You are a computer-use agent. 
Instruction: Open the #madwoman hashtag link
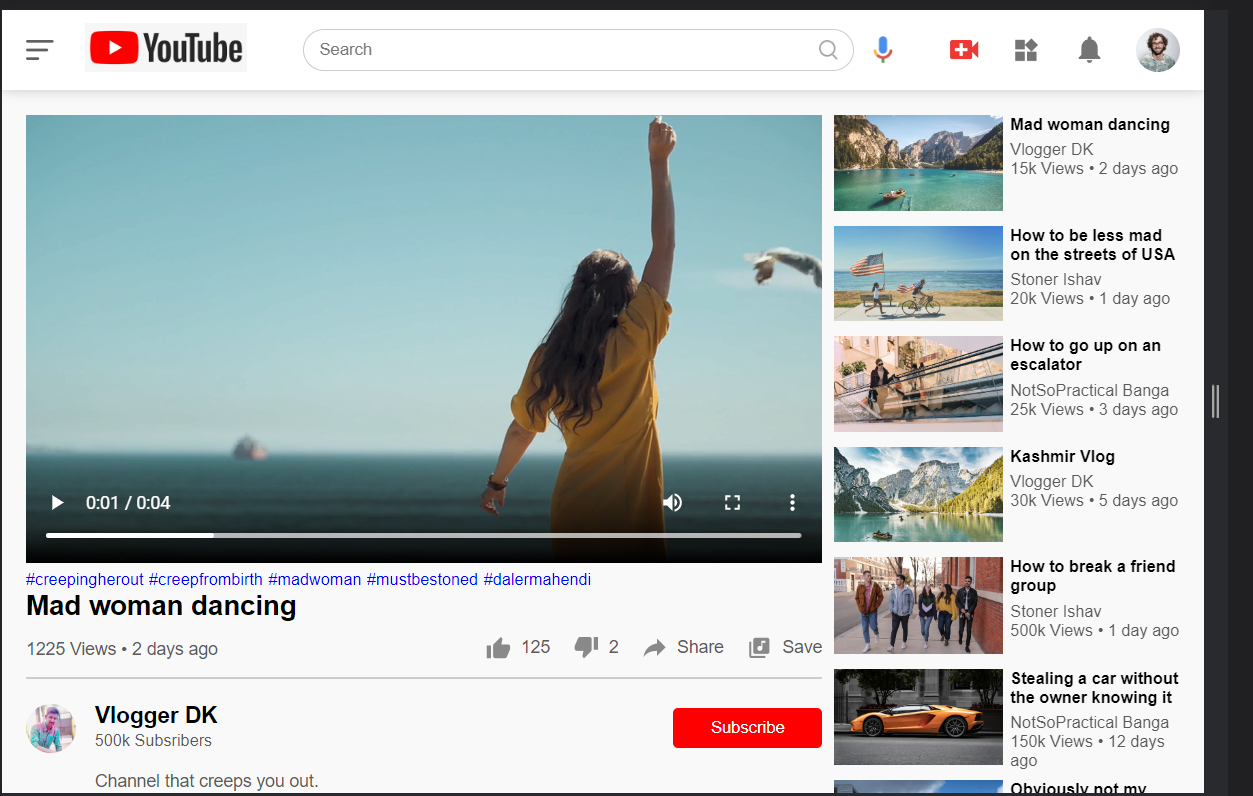313,579
